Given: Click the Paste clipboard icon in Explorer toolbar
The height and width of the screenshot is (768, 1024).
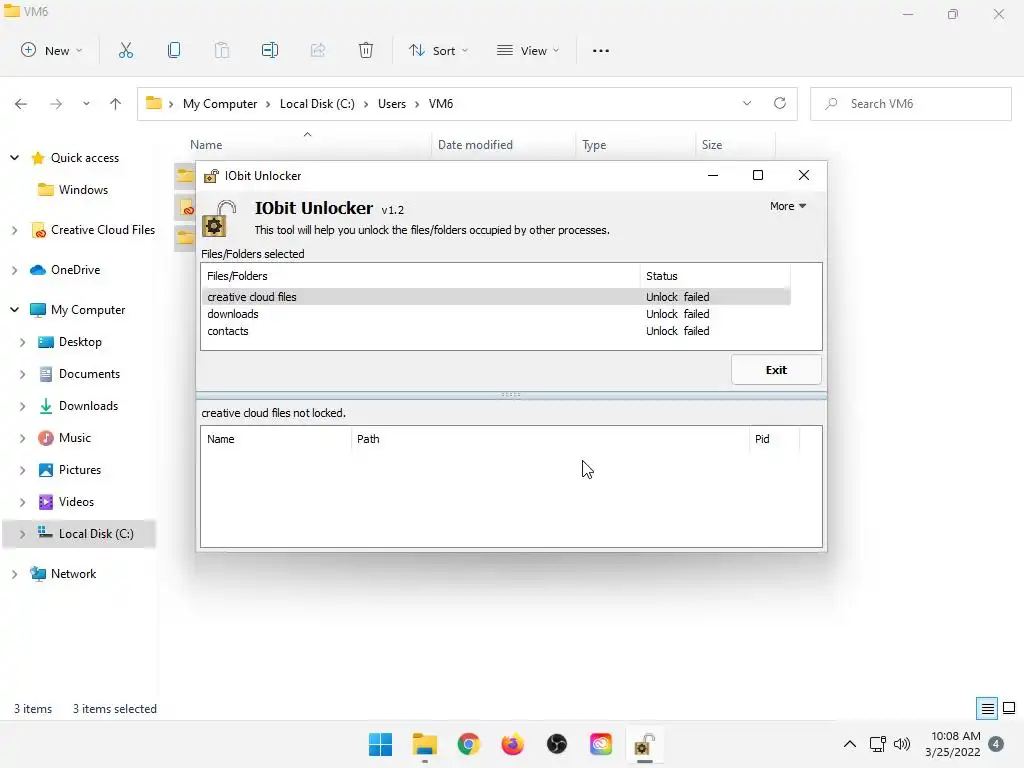Looking at the screenshot, I should [x=222, y=50].
